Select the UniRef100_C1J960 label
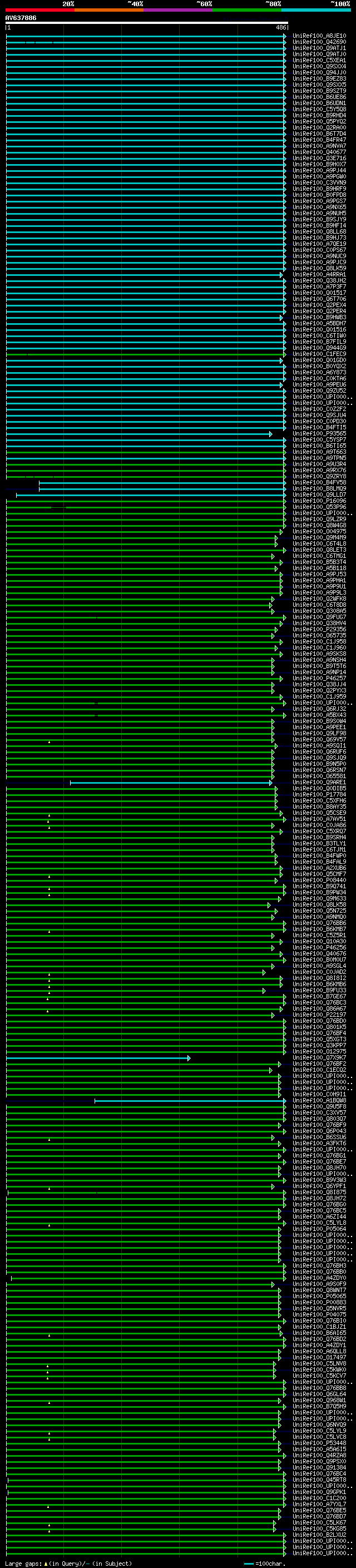Viewport: 356px width, 1568px height. (x=319, y=647)
